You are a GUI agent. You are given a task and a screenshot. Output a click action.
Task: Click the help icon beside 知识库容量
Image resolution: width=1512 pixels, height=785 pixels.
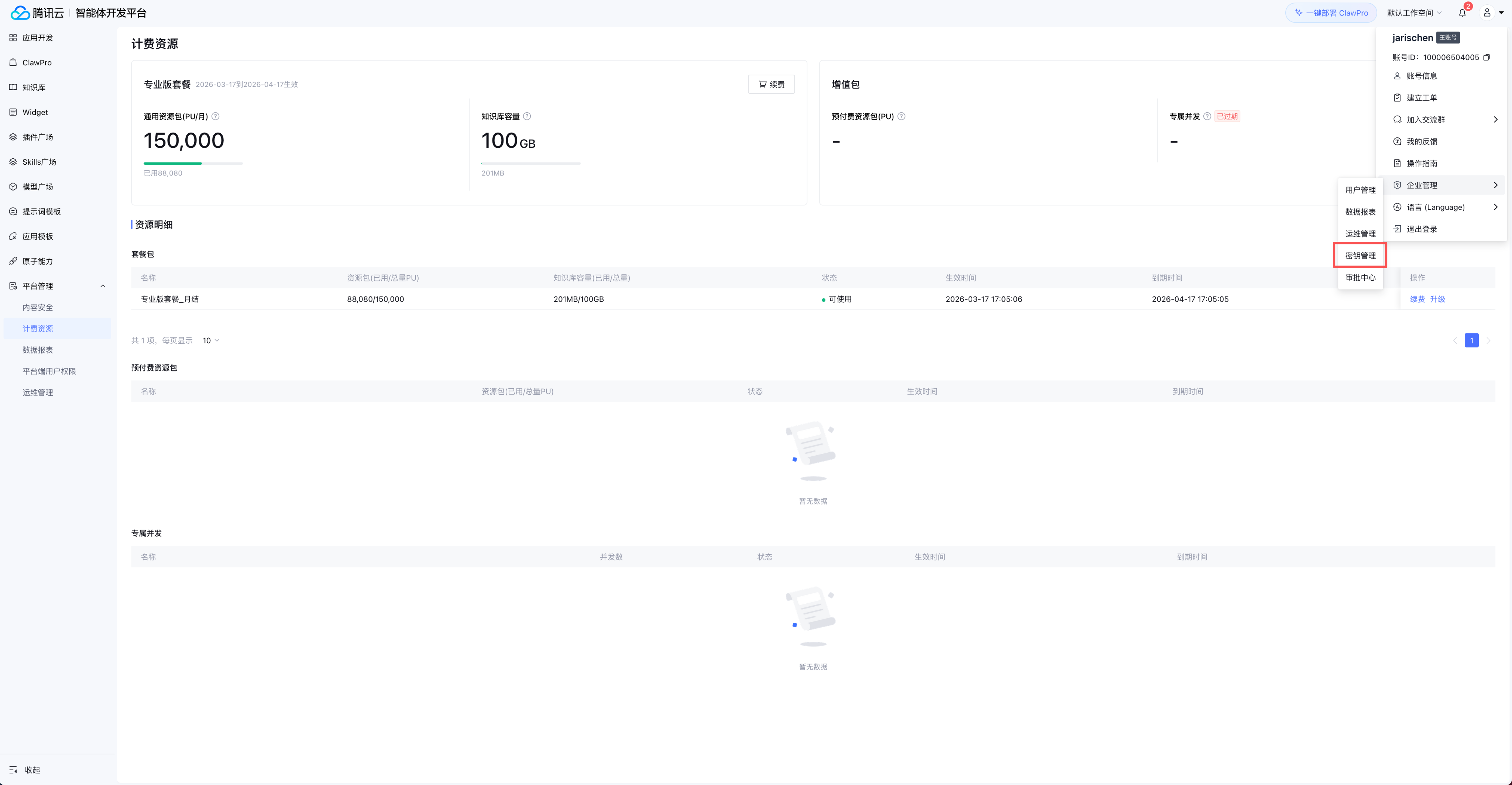point(527,116)
